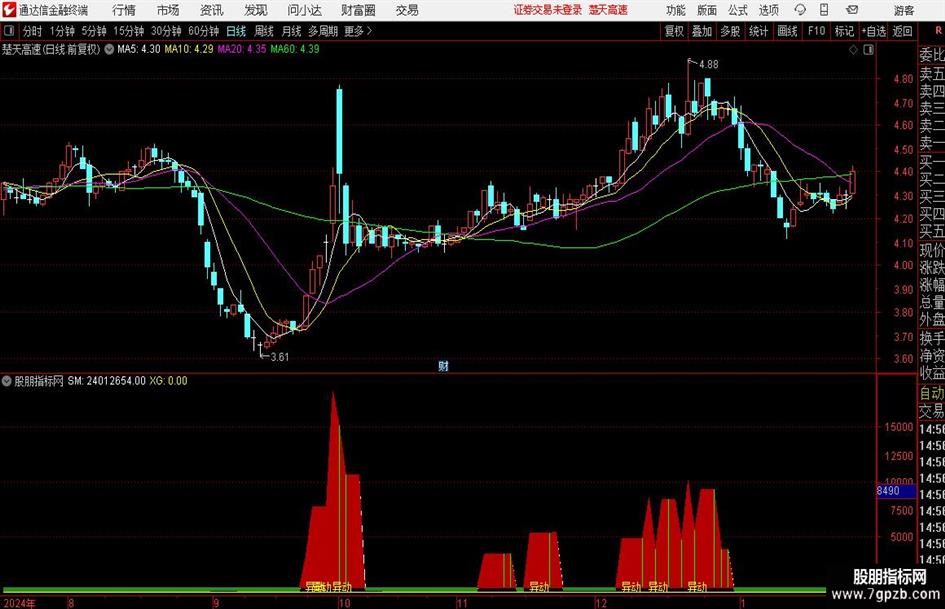Click the mobile phone icon

coord(824,10)
